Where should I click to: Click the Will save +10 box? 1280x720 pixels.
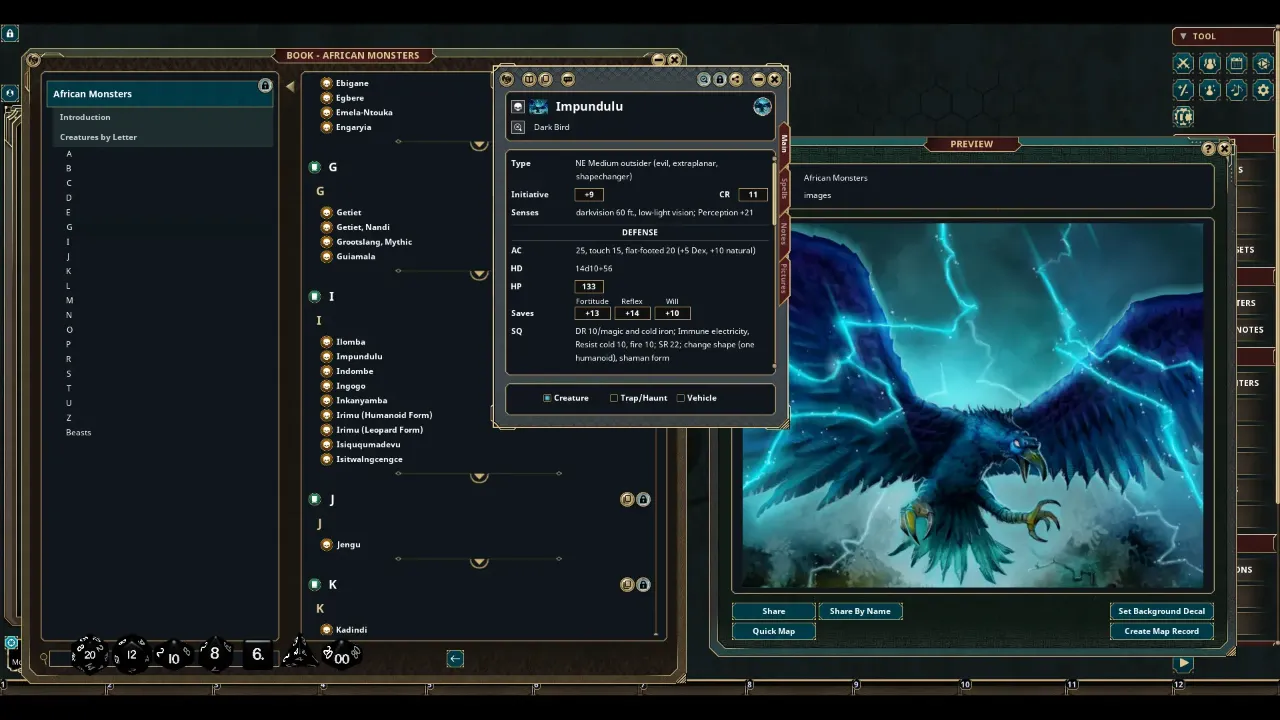coord(672,313)
